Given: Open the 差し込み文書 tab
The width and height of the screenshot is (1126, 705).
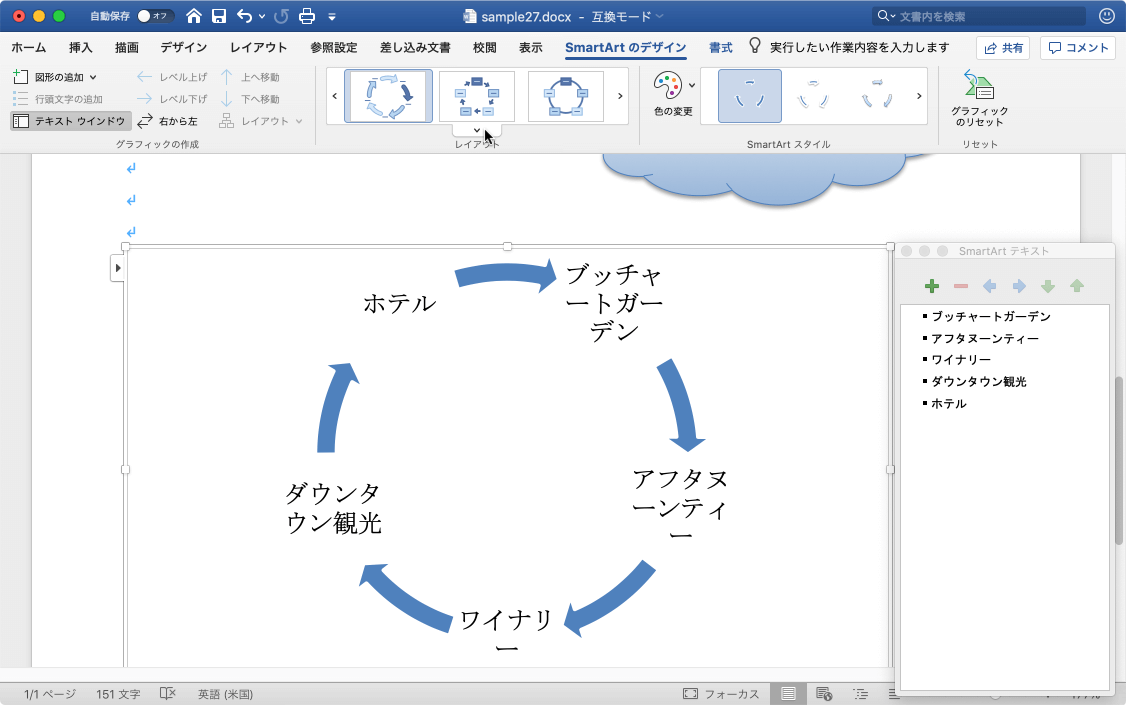Looking at the screenshot, I should [415, 47].
